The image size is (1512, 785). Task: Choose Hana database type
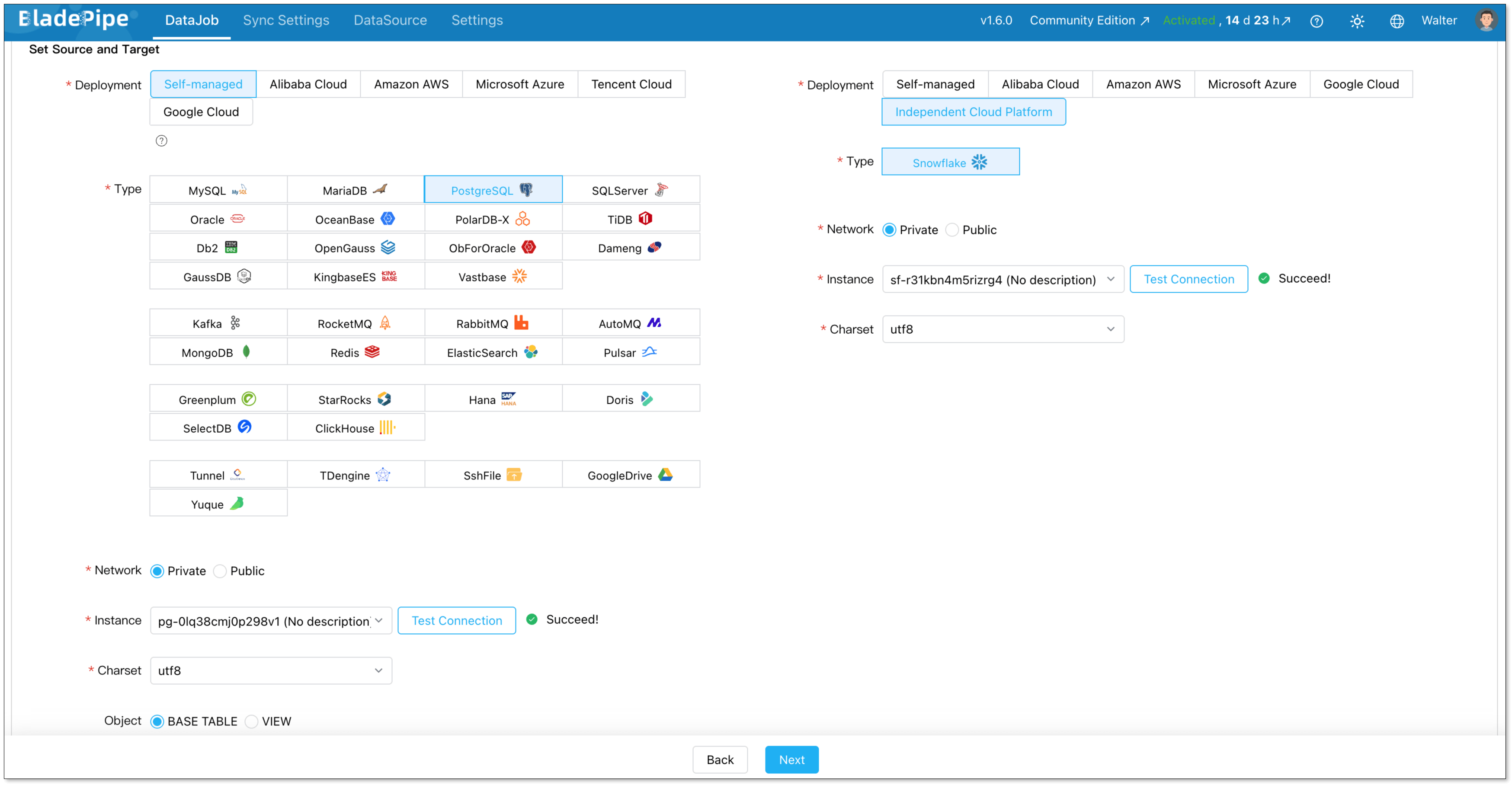pyautogui.click(x=493, y=399)
